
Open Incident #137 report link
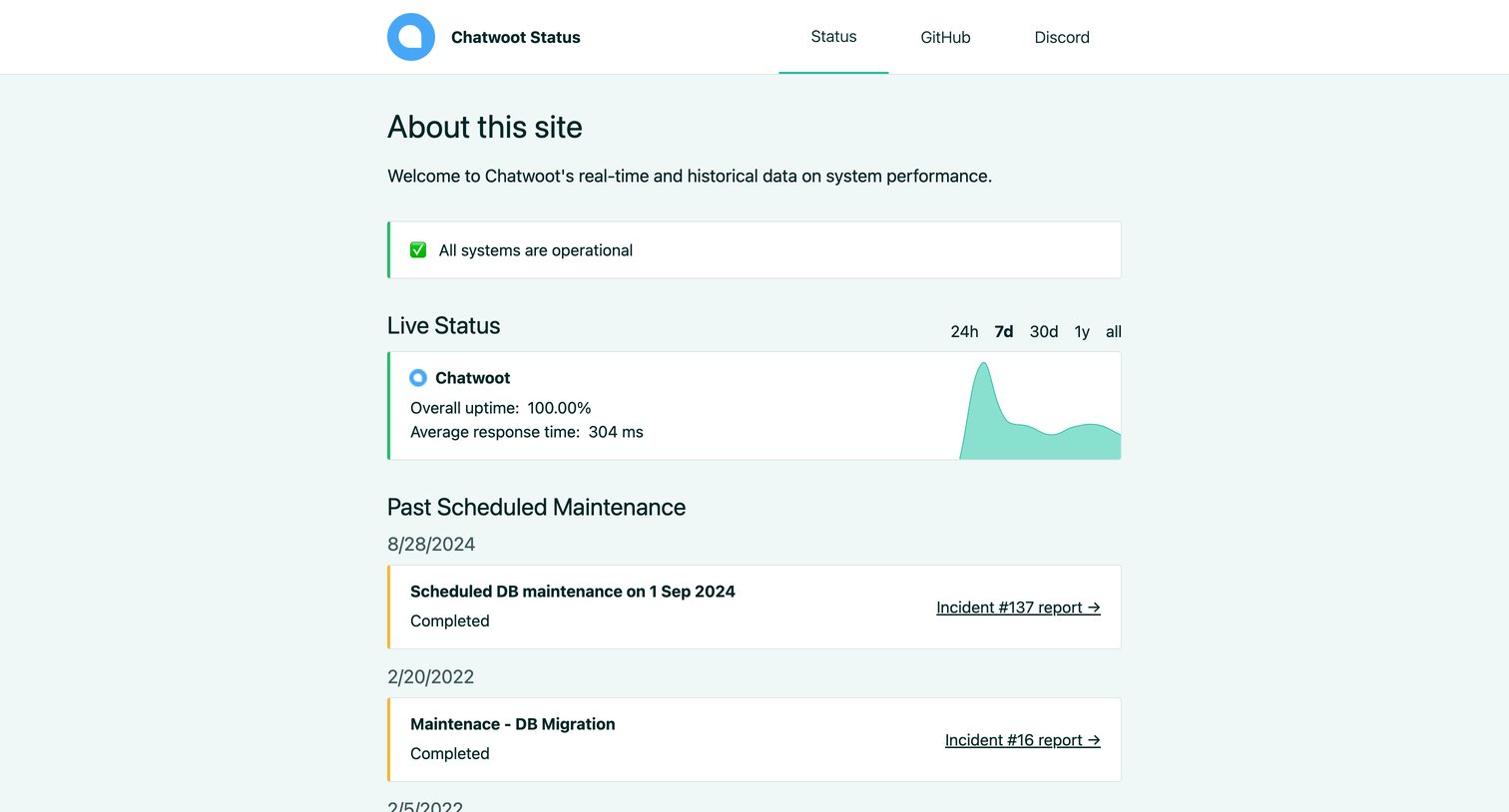tap(1018, 608)
